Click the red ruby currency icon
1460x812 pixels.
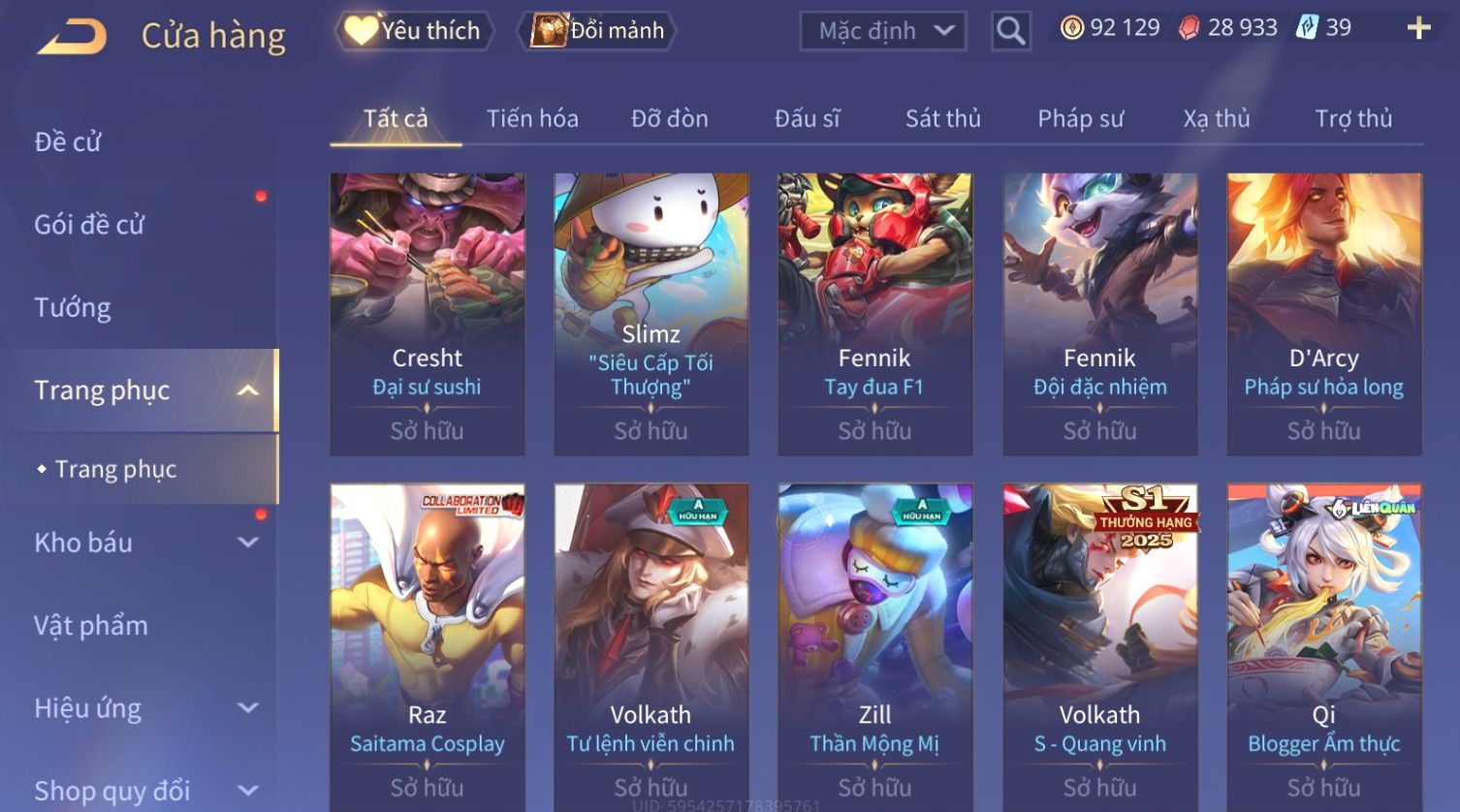1189,28
